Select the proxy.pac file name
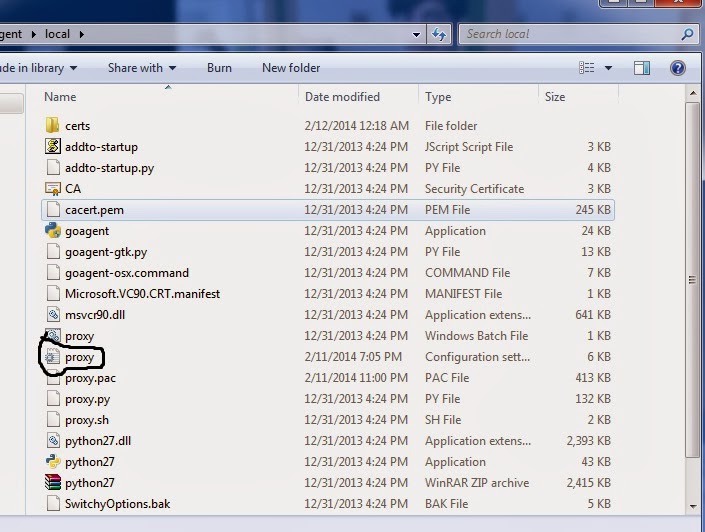705x532 pixels. (x=90, y=378)
